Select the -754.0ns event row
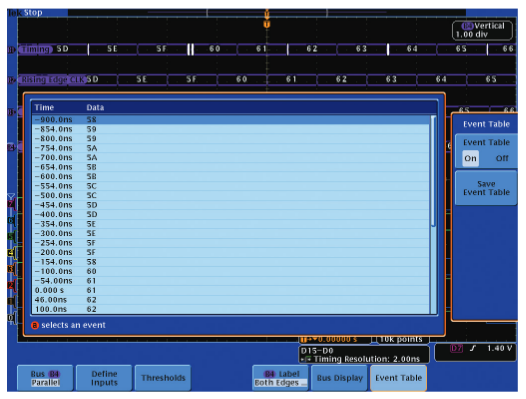Screen dimensions: 526x399 (231, 148)
